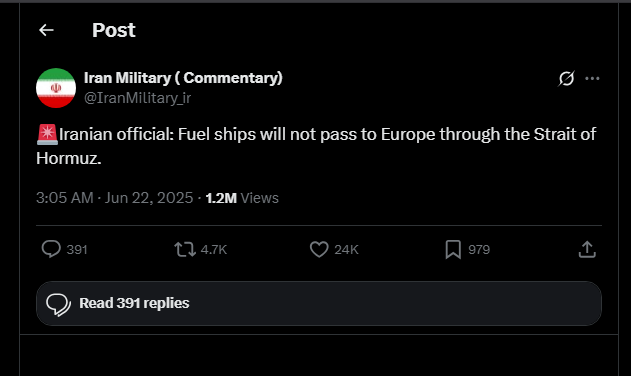Go back using the left arrow
The image size is (631, 376).
(x=46, y=30)
